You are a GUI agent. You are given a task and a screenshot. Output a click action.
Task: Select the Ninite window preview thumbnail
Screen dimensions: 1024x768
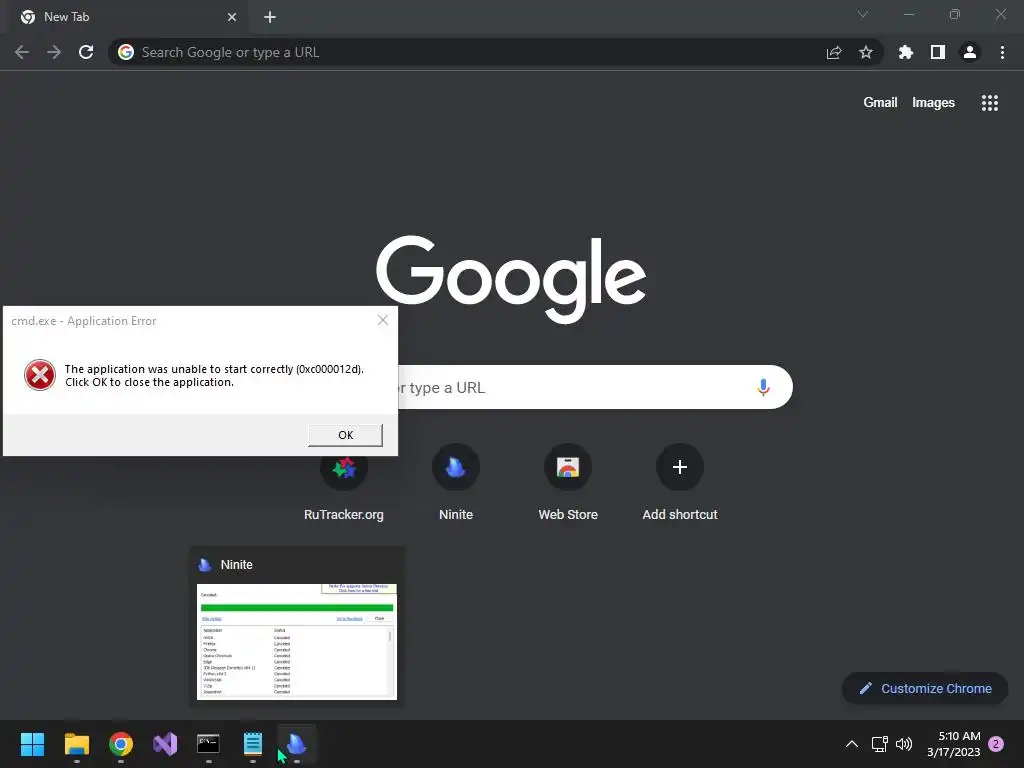coord(297,642)
